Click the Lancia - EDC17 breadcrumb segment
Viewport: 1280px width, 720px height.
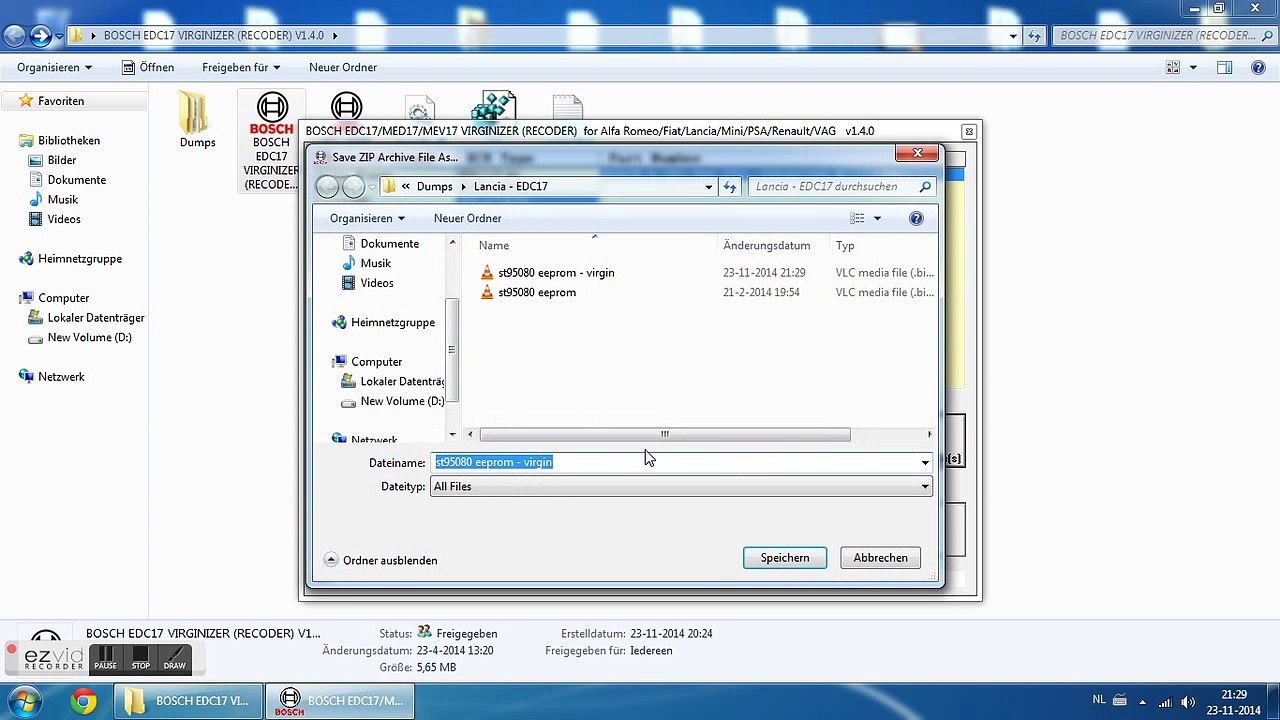pyautogui.click(x=511, y=187)
